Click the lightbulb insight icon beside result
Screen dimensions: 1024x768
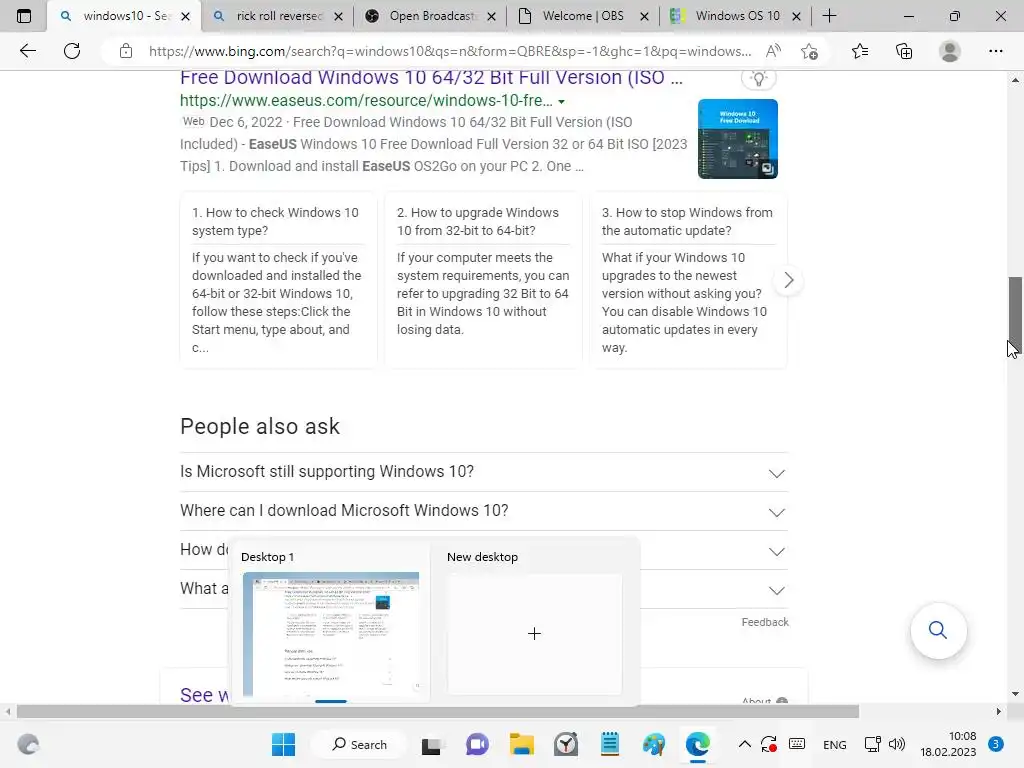pyautogui.click(x=759, y=79)
